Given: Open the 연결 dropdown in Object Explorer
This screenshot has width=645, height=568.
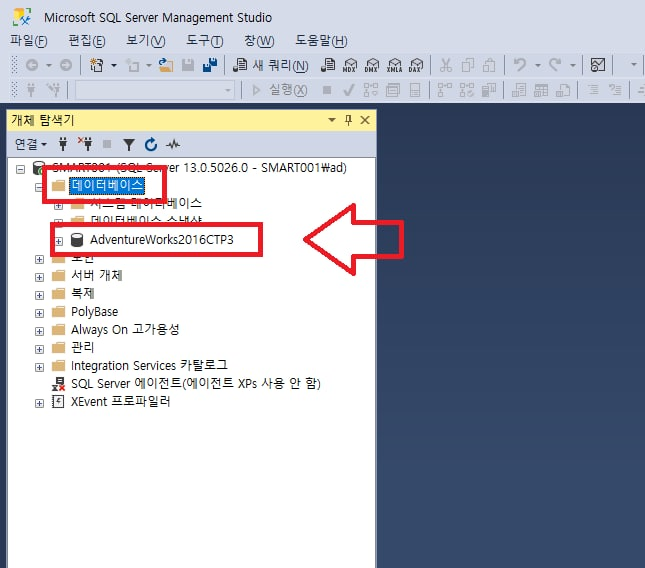Looking at the screenshot, I should (30, 144).
